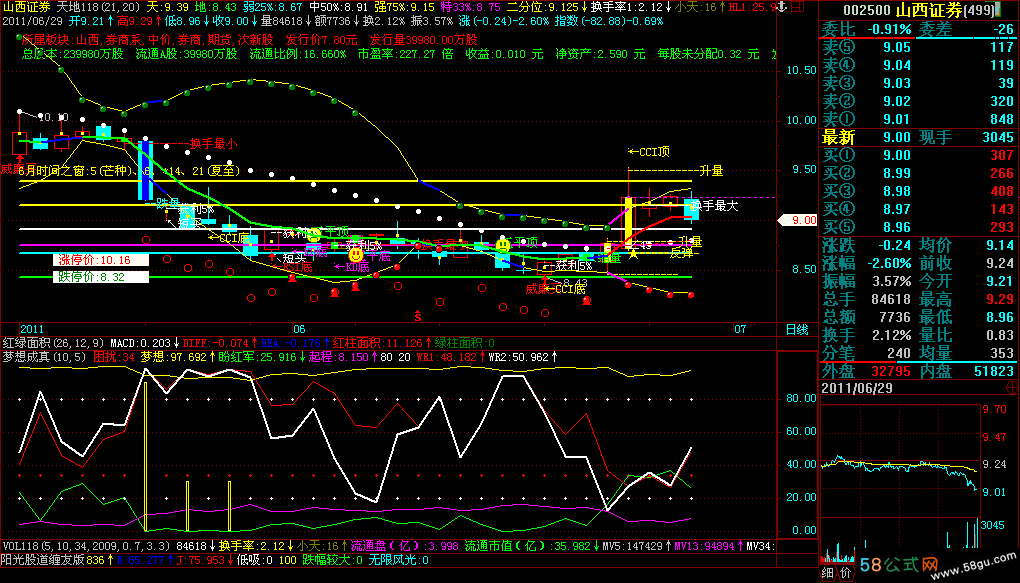Click the anchor icon above the price axis
Image resolution: width=1020 pixels, height=583 pixels.
coord(782,7)
